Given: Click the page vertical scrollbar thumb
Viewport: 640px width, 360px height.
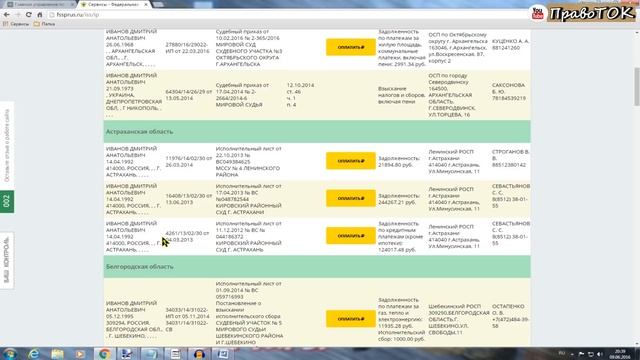Looking at the screenshot, I should click(x=636, y=87).
